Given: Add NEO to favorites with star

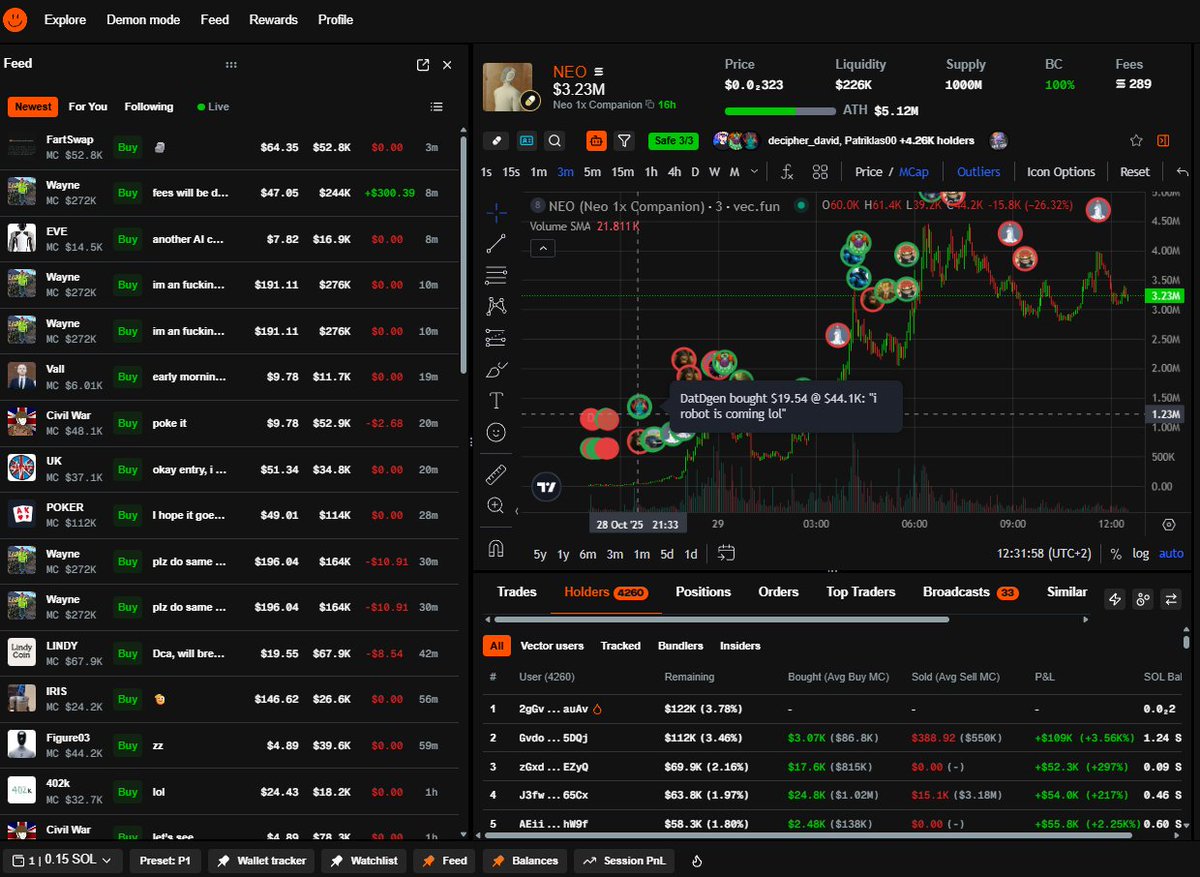Looking at the screenshot, I should [x=1136, y=141].
